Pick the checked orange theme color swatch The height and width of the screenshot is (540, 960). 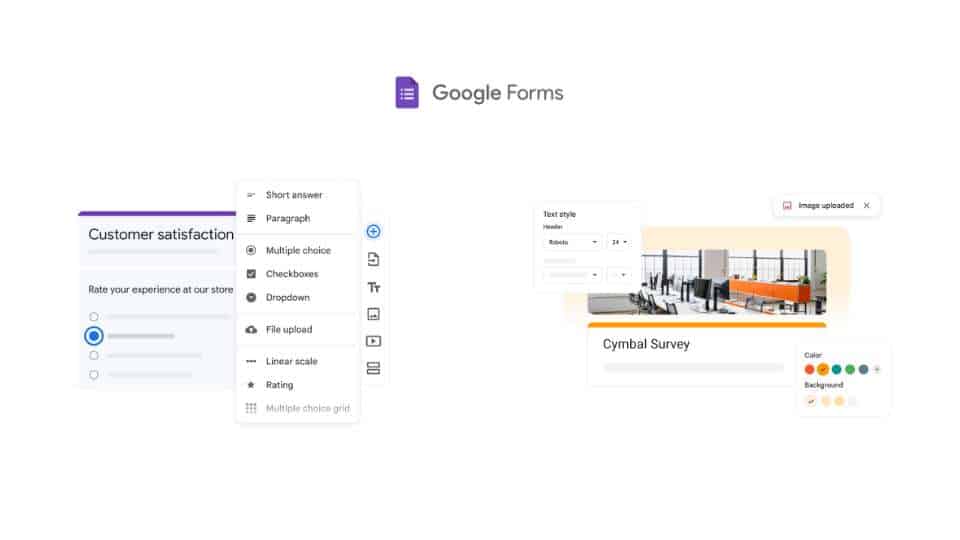pos(823,369)
